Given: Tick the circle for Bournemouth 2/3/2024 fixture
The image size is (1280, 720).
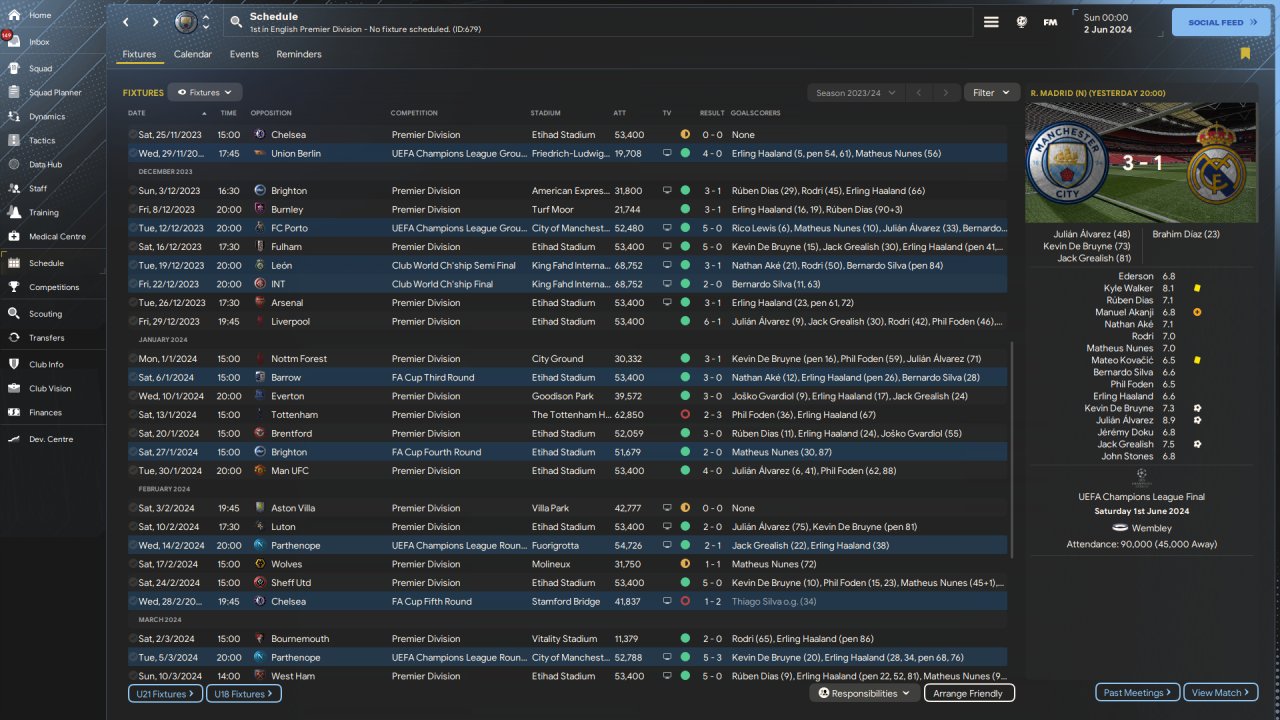Looking at the screenshot, I should pyautogui.click(x=133, y=639).
